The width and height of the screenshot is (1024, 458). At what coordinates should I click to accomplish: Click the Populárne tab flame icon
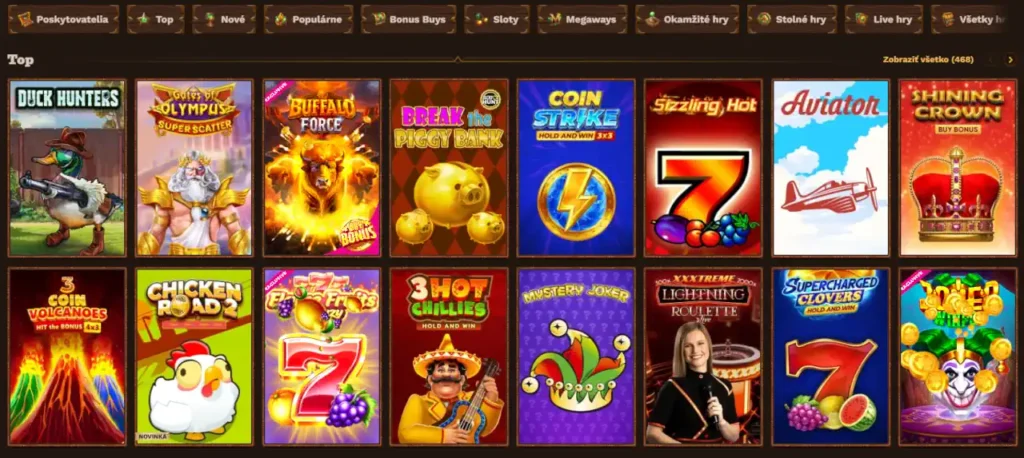tap(281, 20)
